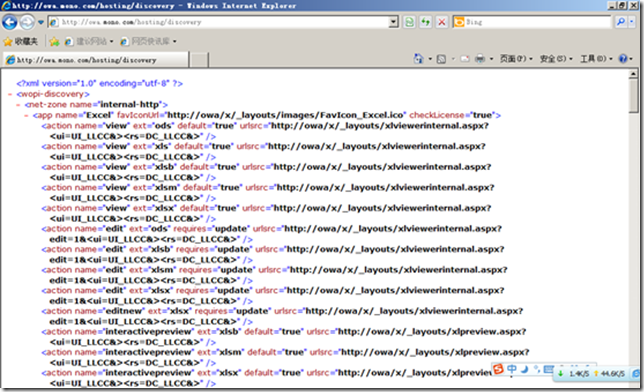Expand the Home button dropdown arrow
644x392 pixels.
click(430, 59)
